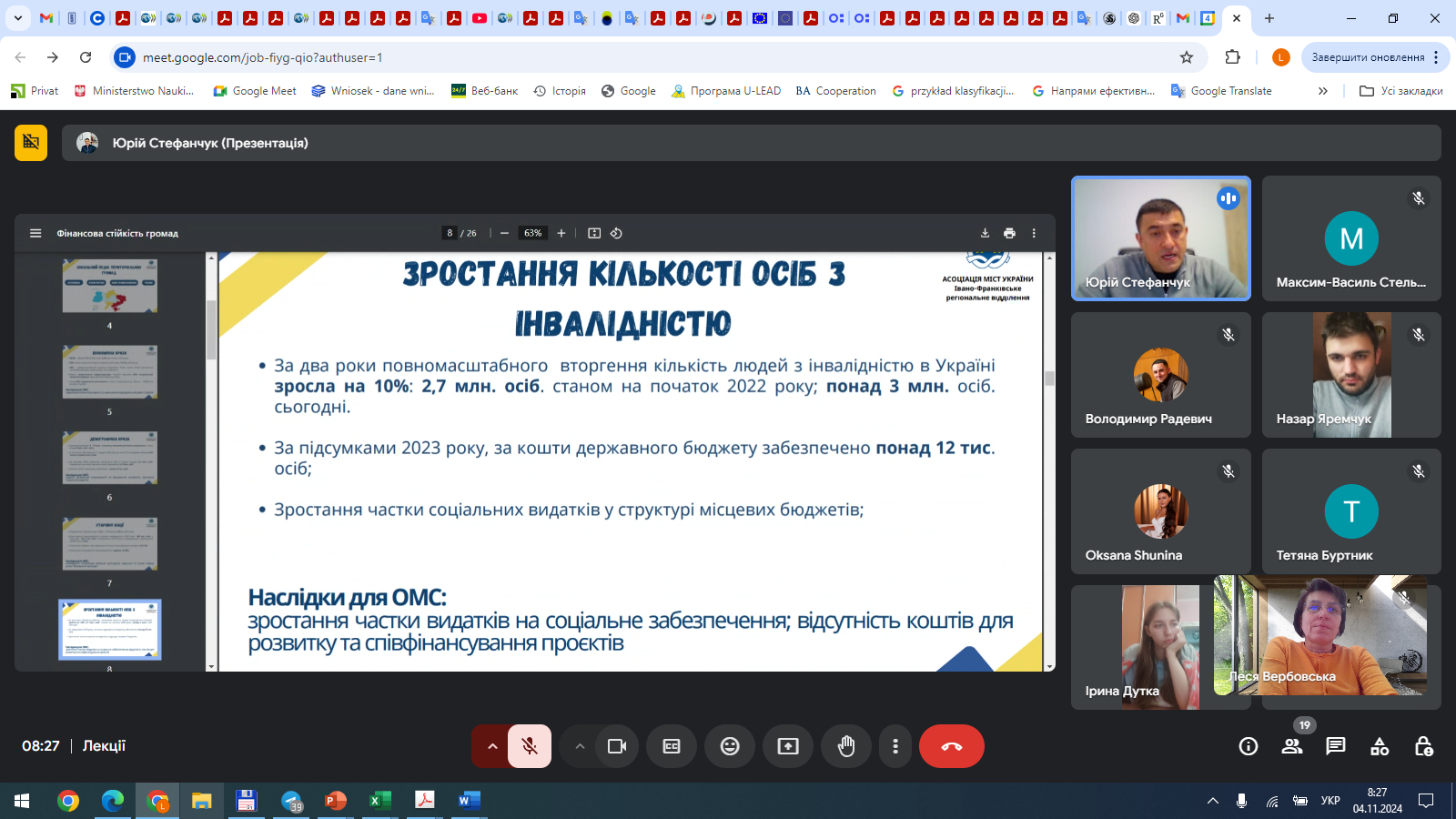Open host controls lock icon
This screenshot has width=1456, height=819.
click(x=1423, y=746)
